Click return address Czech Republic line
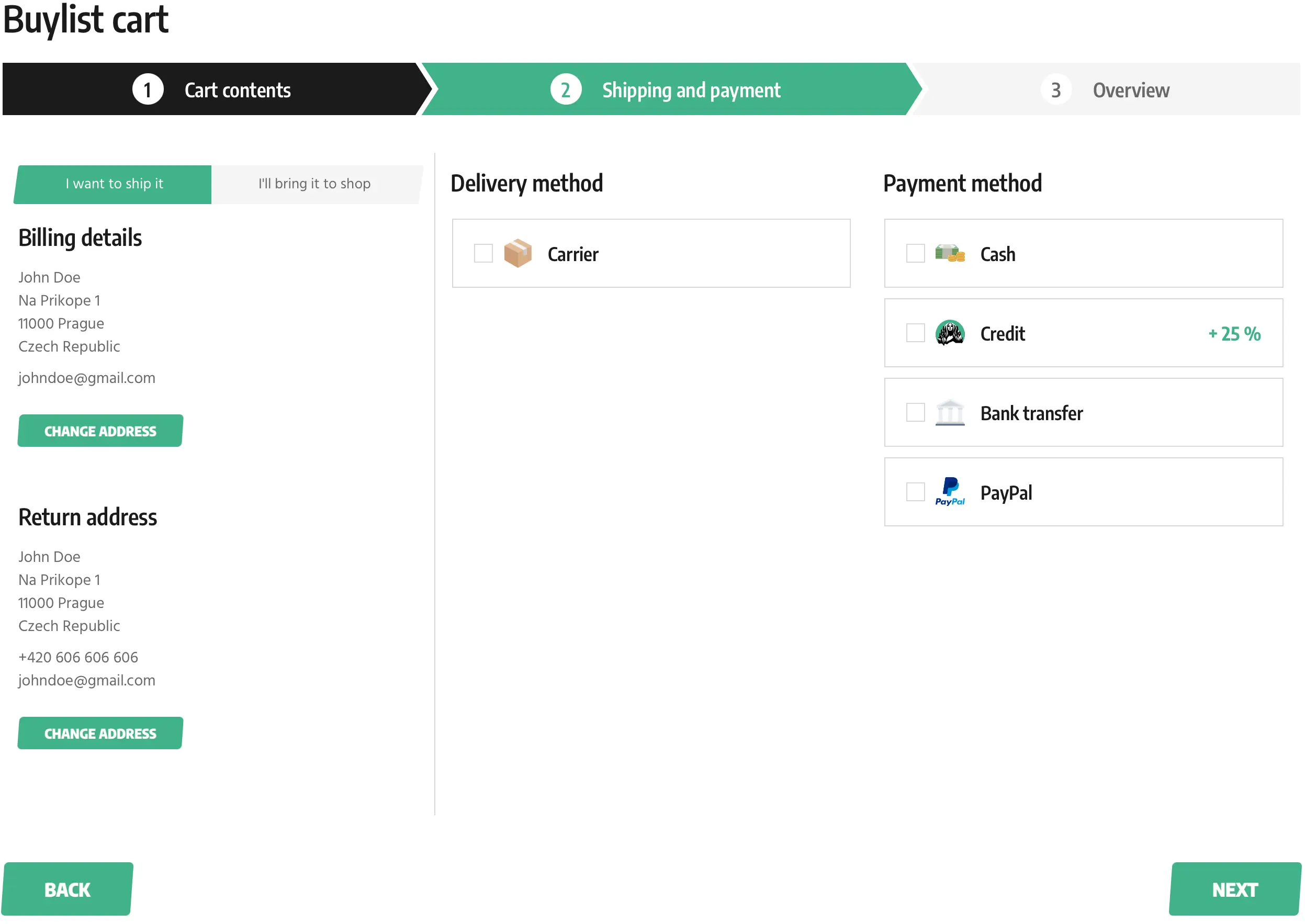Viewport: 1305px width, 924px height. tap(69, 626)
